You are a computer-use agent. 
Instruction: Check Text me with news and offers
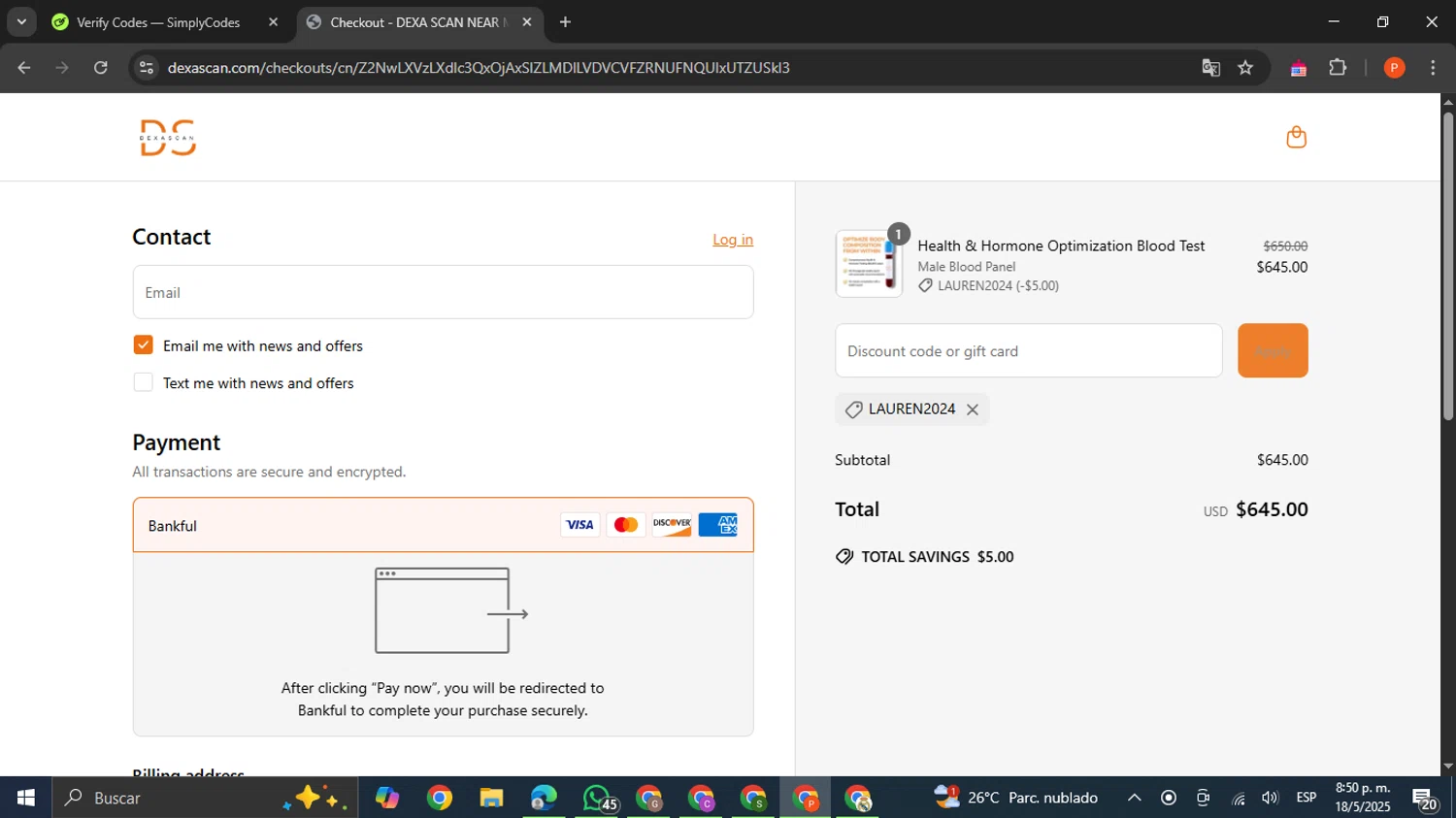click(143, 382)
